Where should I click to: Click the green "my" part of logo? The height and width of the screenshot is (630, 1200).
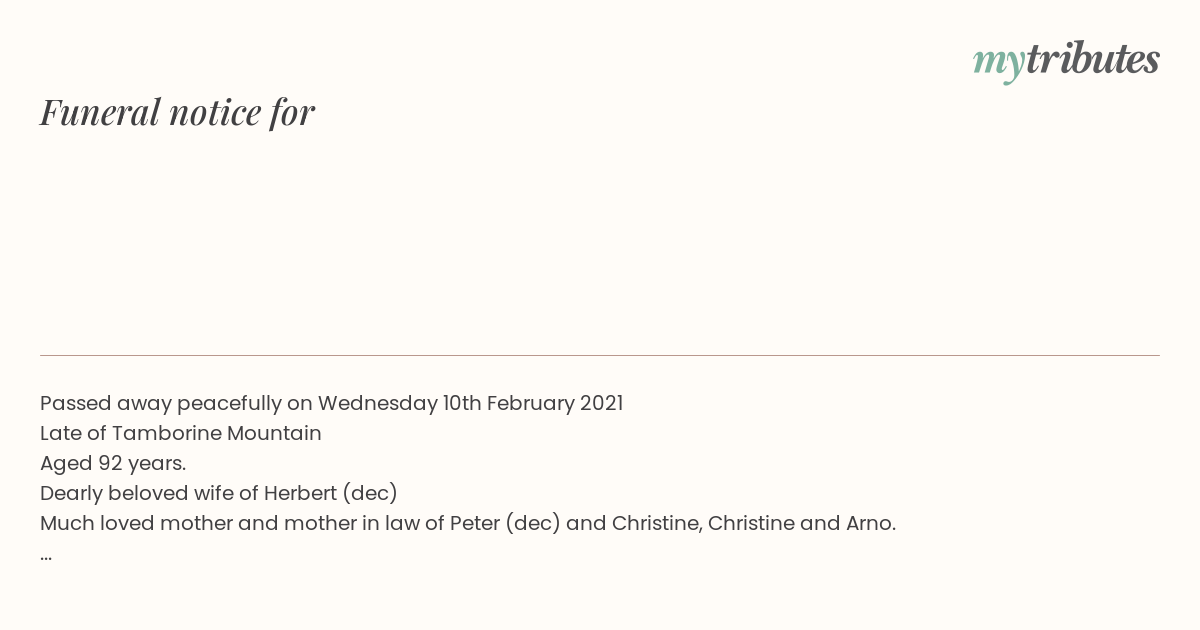(x=999, y=63)
